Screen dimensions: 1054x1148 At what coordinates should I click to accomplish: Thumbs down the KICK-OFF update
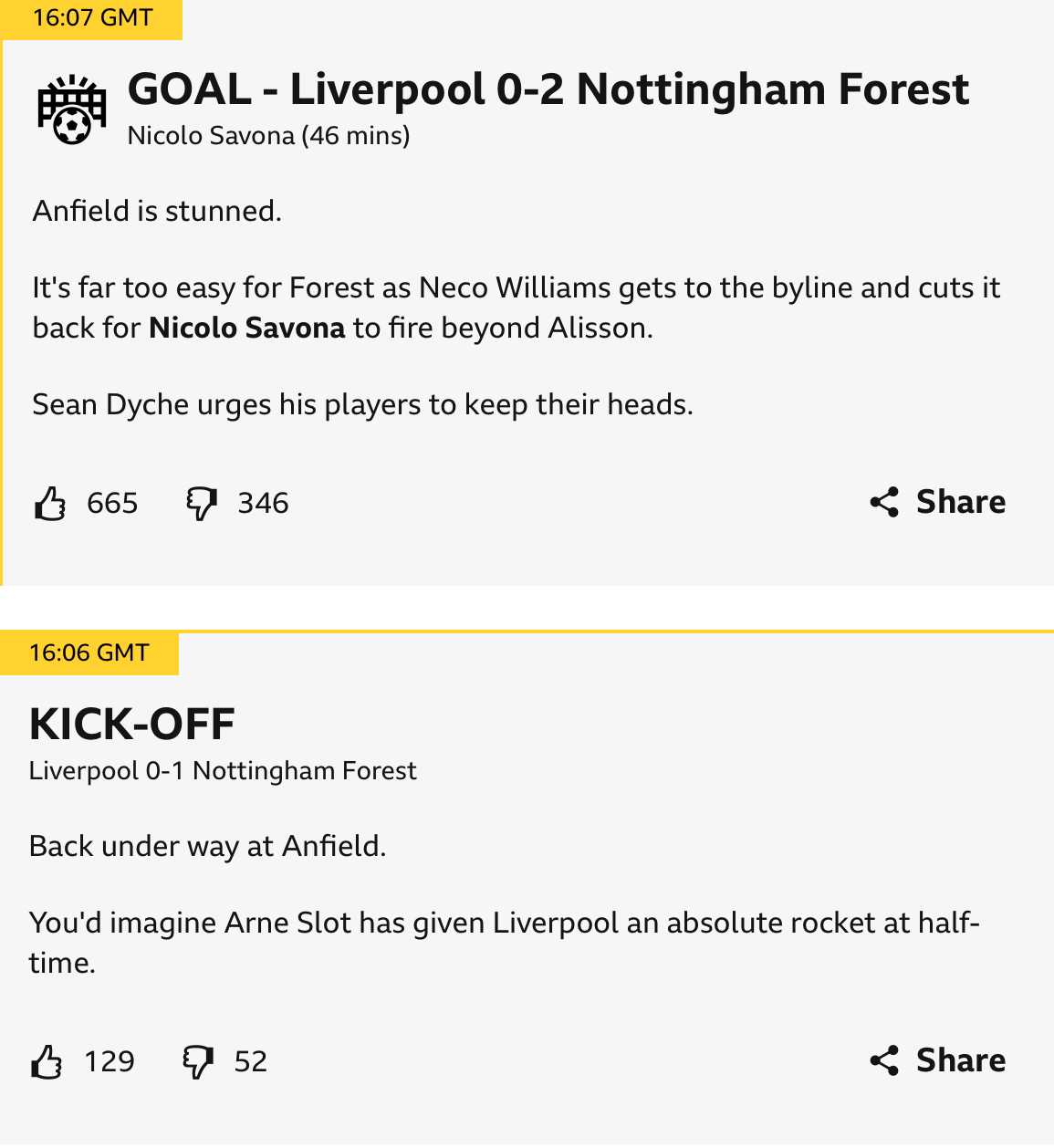click(198, 1061)
